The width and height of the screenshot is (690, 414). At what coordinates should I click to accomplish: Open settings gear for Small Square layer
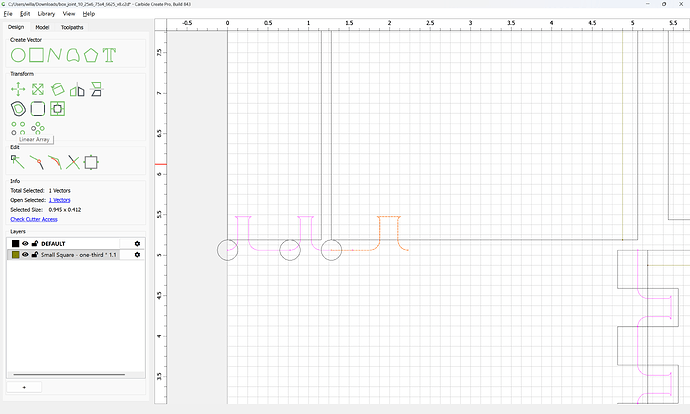pyautogui.click(x=137, y=255)
